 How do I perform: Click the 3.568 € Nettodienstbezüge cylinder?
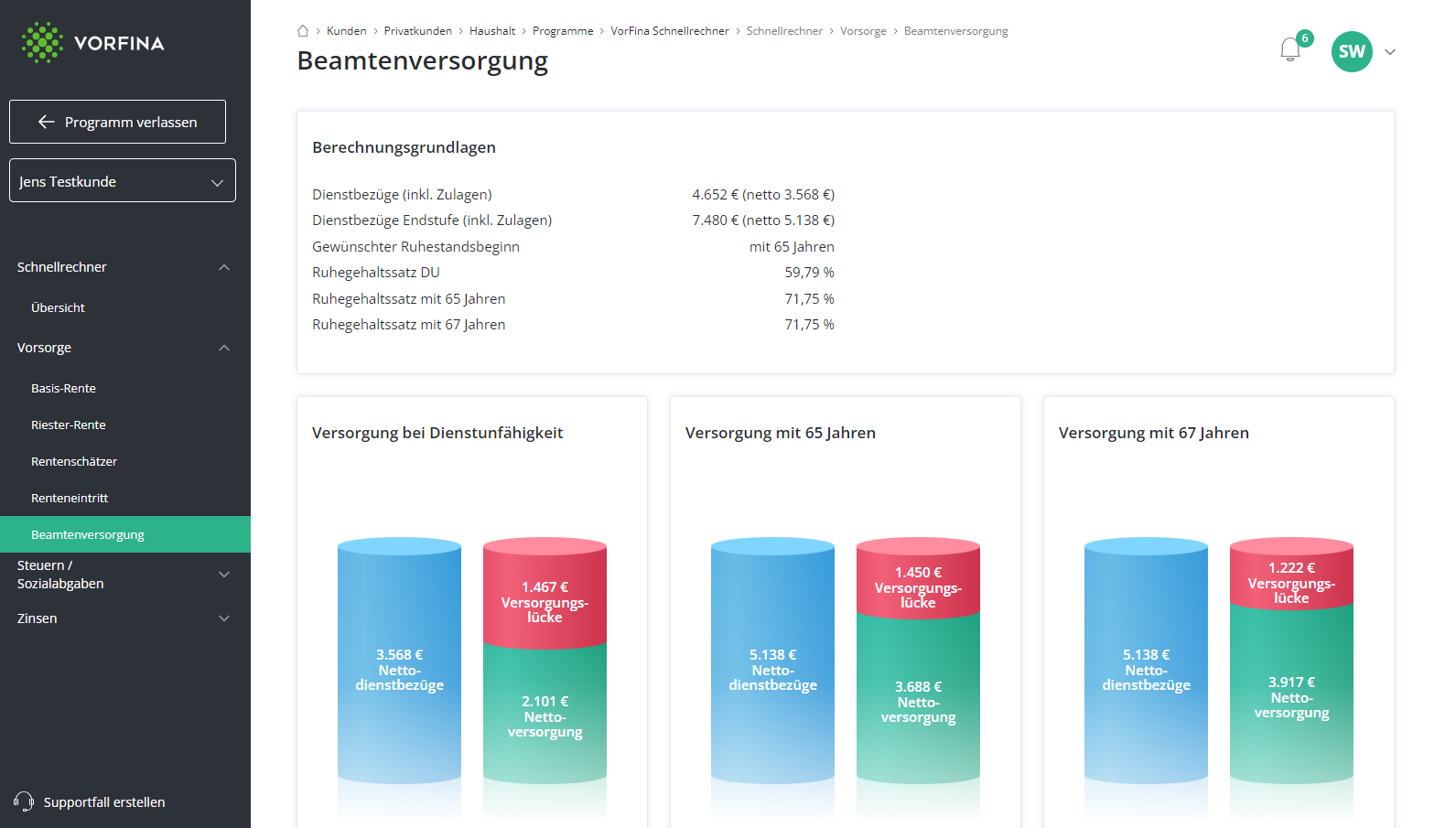coord(399,661)
